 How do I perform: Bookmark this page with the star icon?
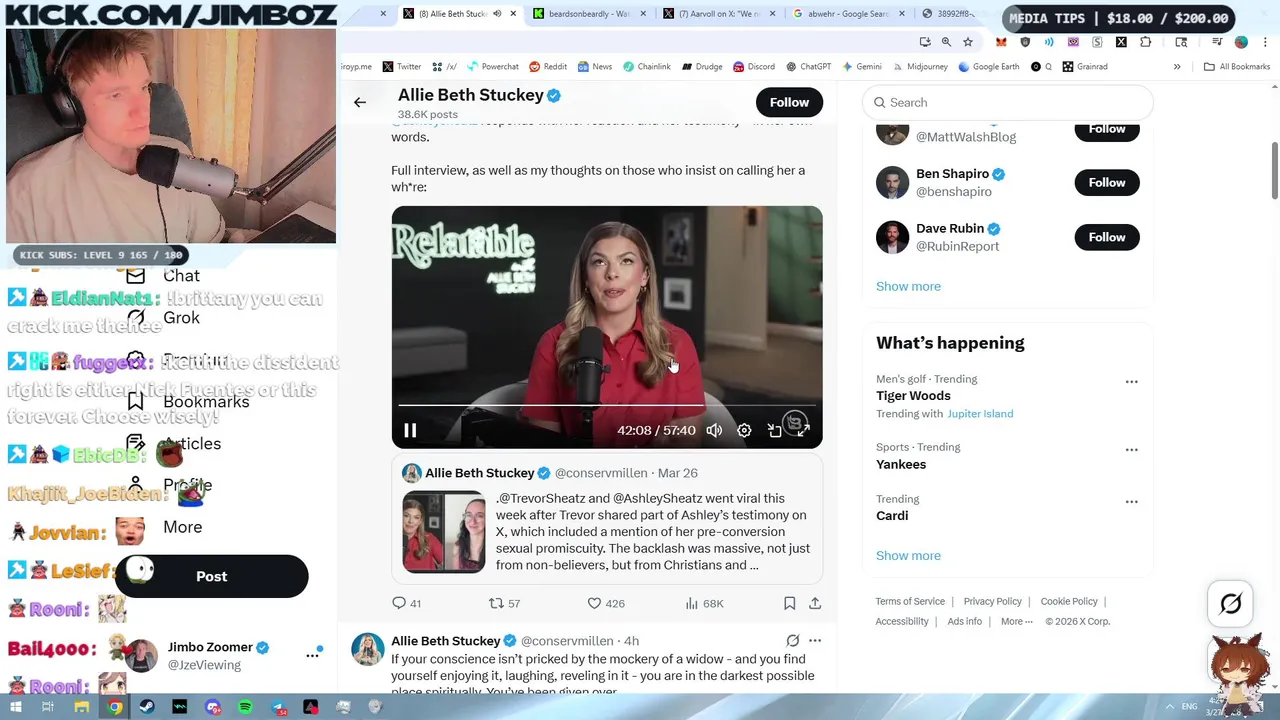pos(968,42)
